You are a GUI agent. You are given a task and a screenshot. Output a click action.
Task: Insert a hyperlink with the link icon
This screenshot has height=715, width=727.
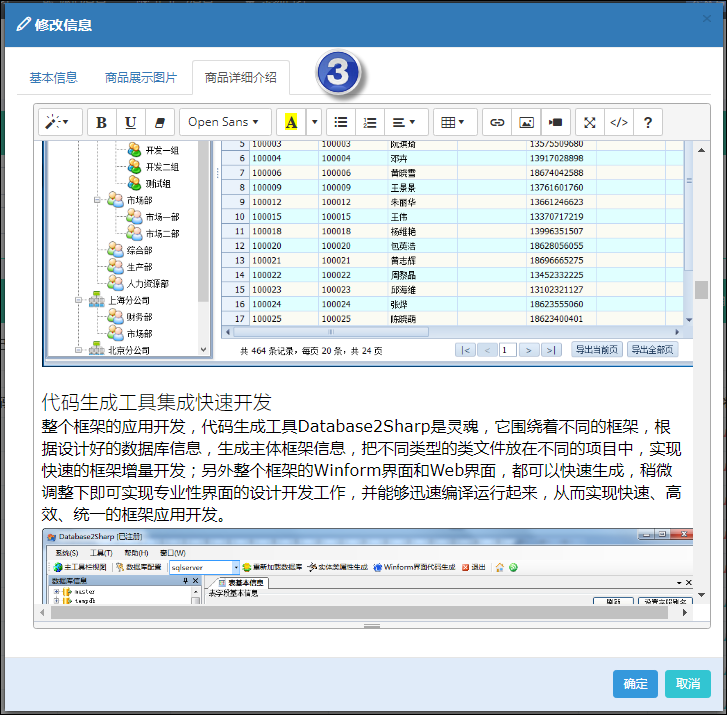coord(497,122)
